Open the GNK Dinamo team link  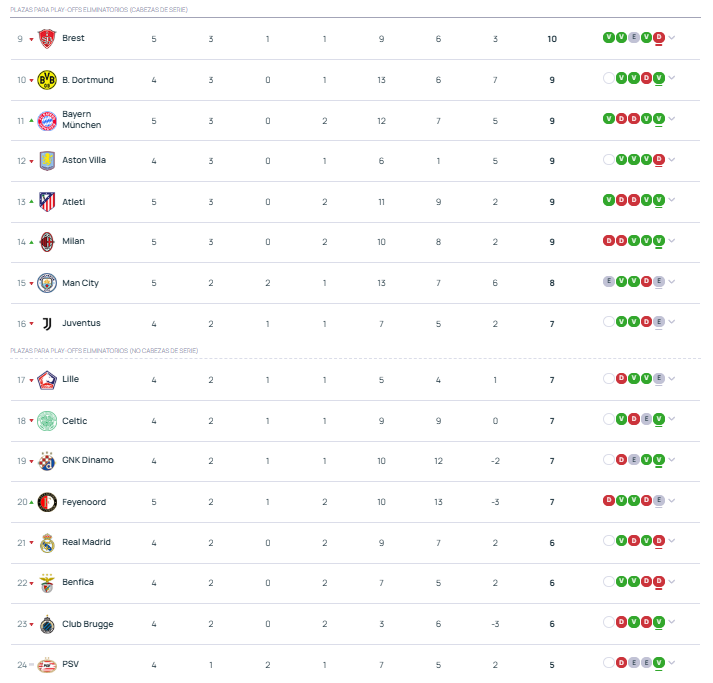pos(87,460)
